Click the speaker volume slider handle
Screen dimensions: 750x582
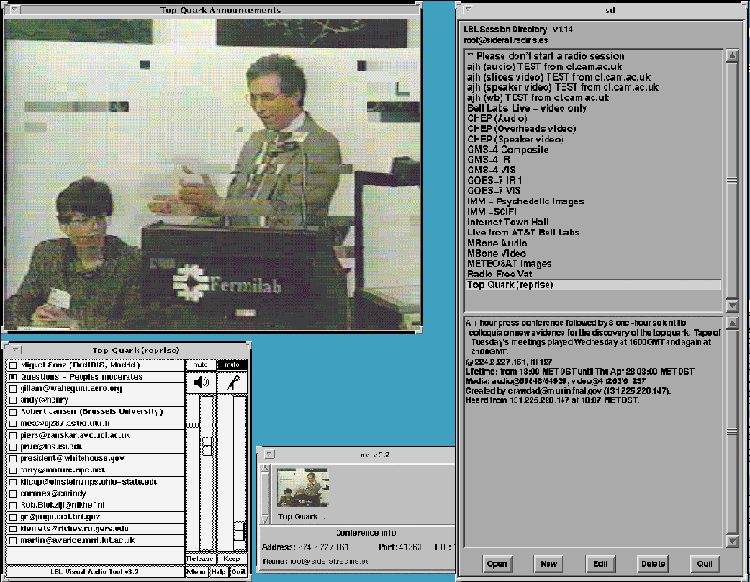(x=208, y=446)
